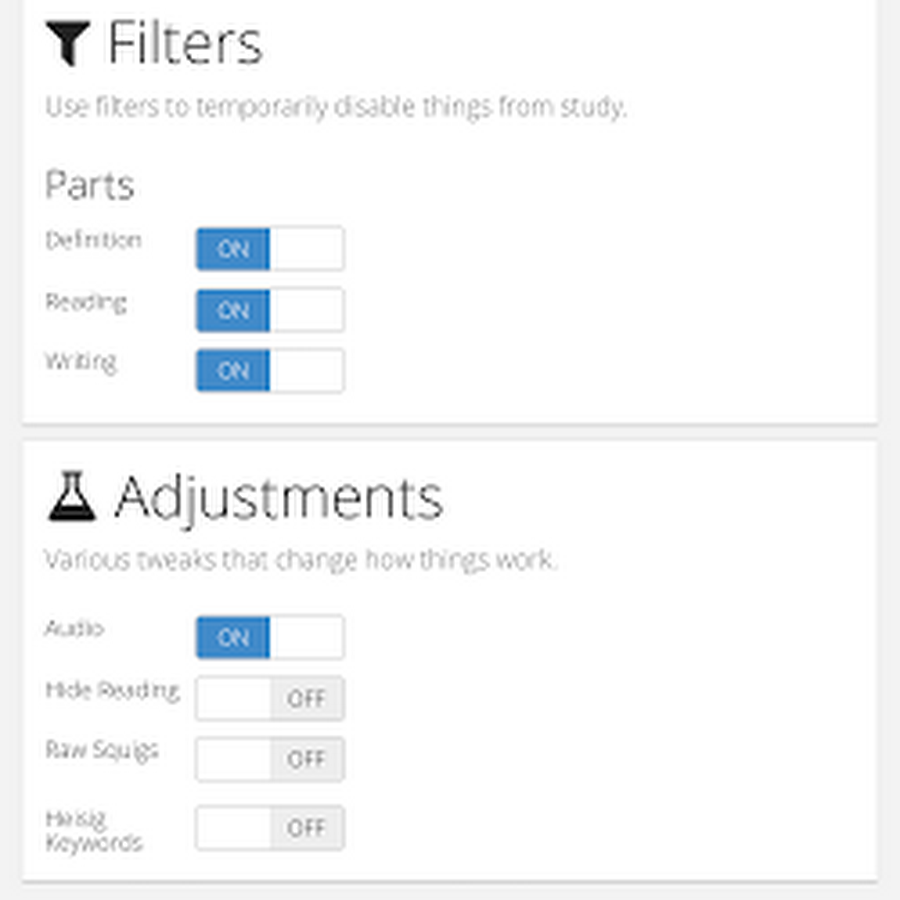Turn off the Definition toggle

click(x=269, y=249)
